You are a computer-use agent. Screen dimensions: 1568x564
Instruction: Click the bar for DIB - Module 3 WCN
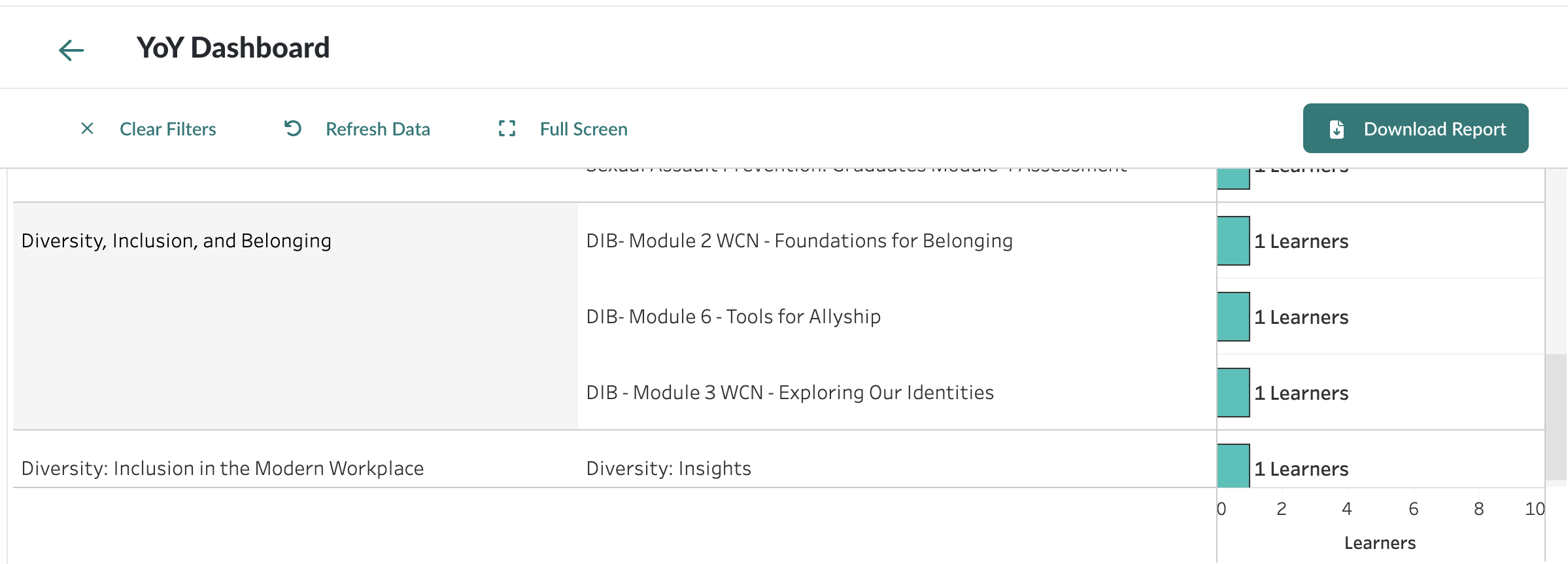tap(1233, 392)
